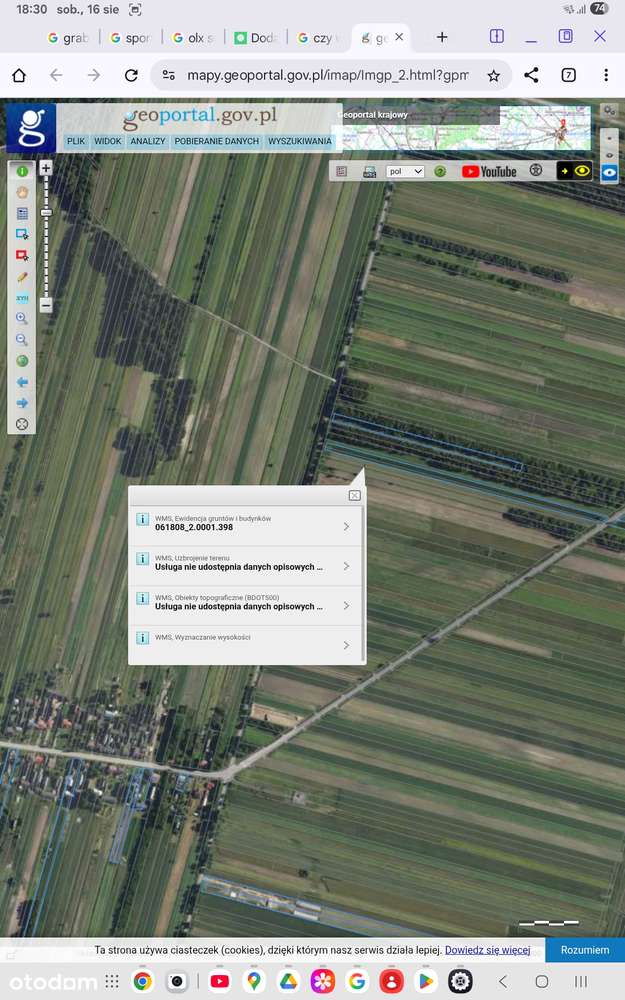Toggle the blue eye visibility button
This screenshot has height=1000, width=625.
[610, 173]
